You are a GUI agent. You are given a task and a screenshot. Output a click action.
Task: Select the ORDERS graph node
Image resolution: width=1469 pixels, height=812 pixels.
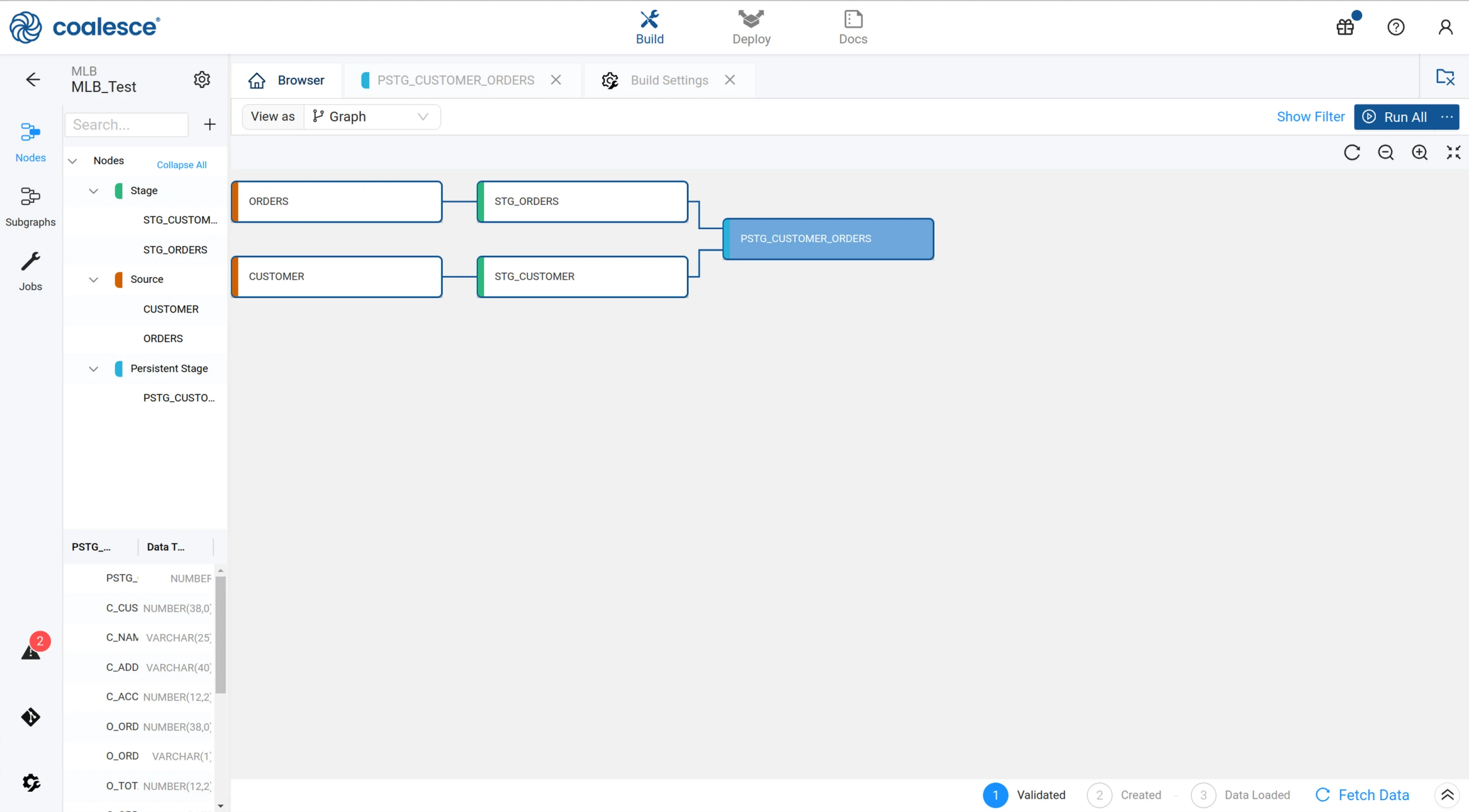tap(336, 202)
